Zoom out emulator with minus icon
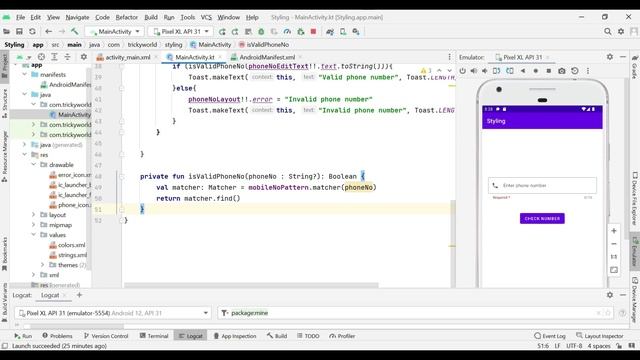Screen dimensions: 640x360 614,244
